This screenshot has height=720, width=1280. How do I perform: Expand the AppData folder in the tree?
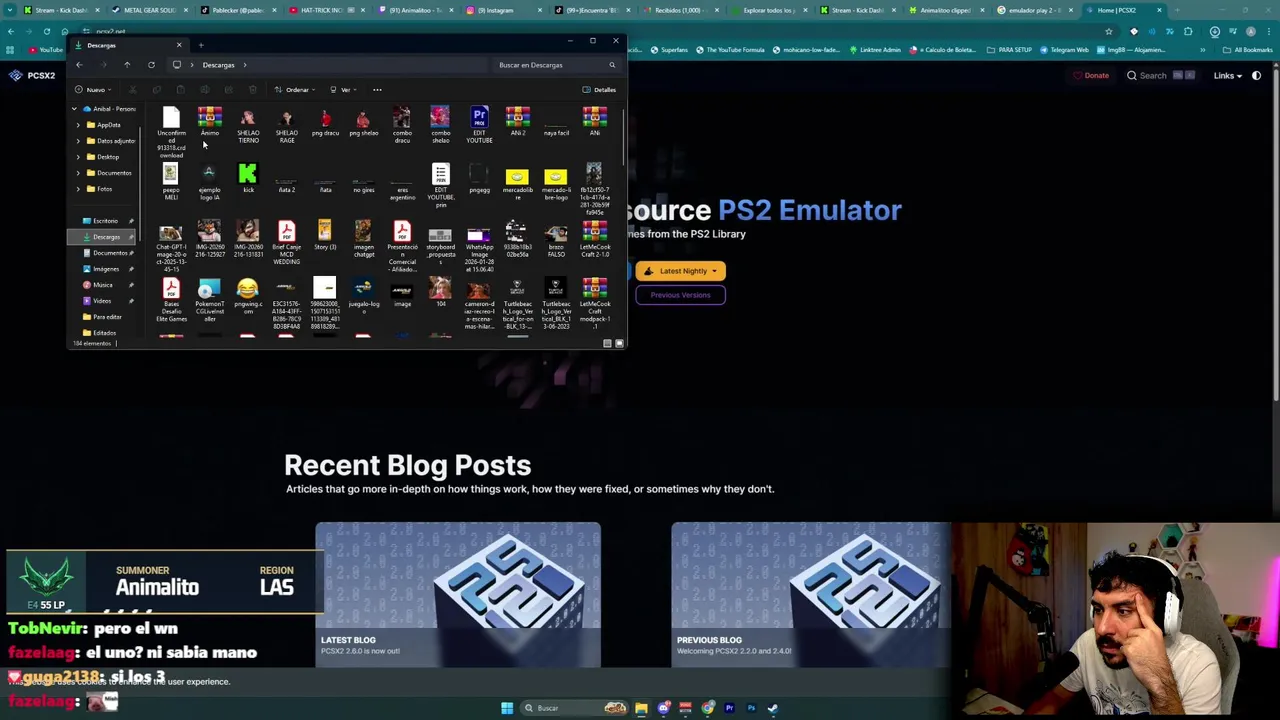pos(78,125)
